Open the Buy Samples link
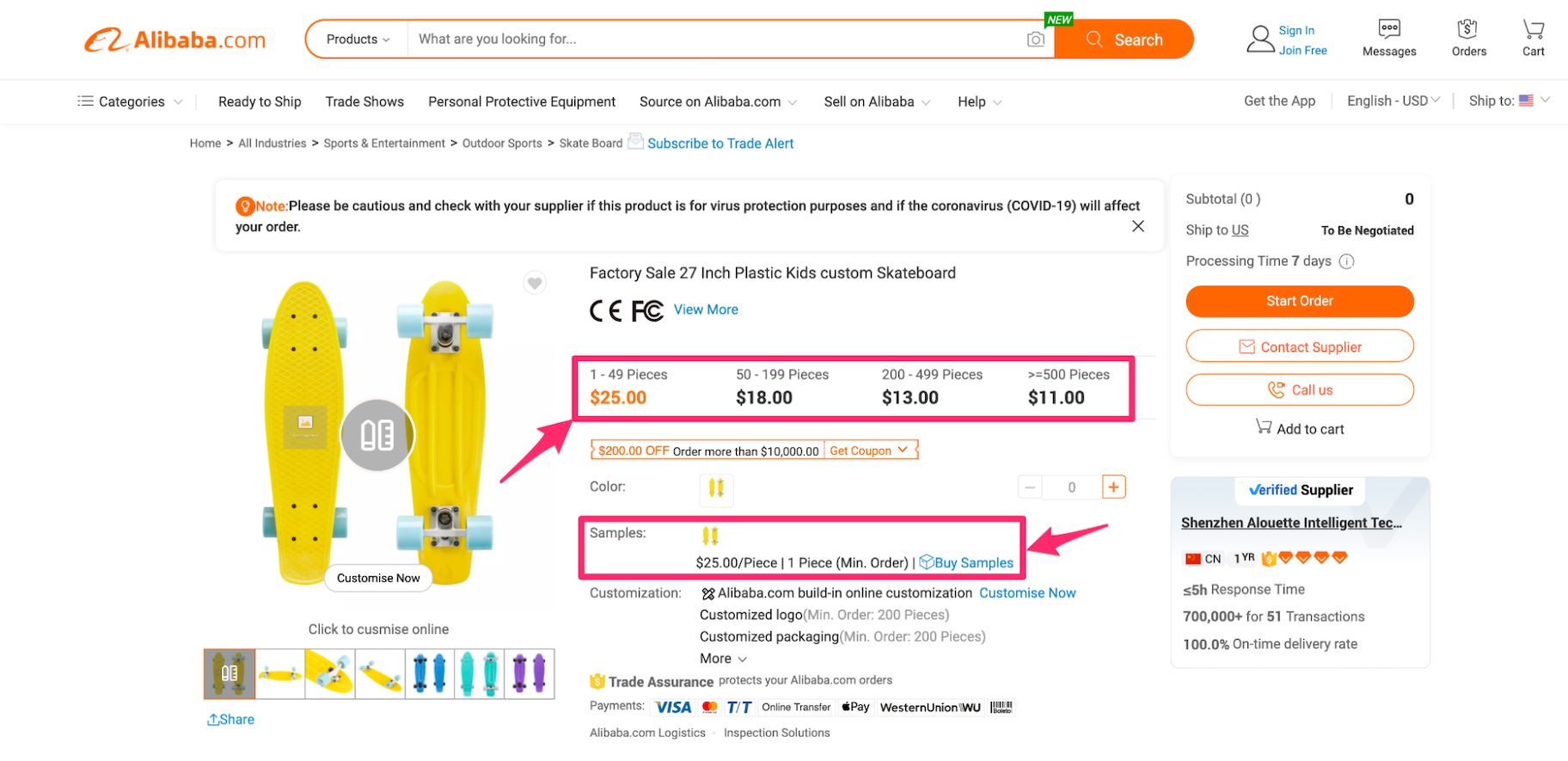This screenshot has width=1568, height=761. coord(973,562)
